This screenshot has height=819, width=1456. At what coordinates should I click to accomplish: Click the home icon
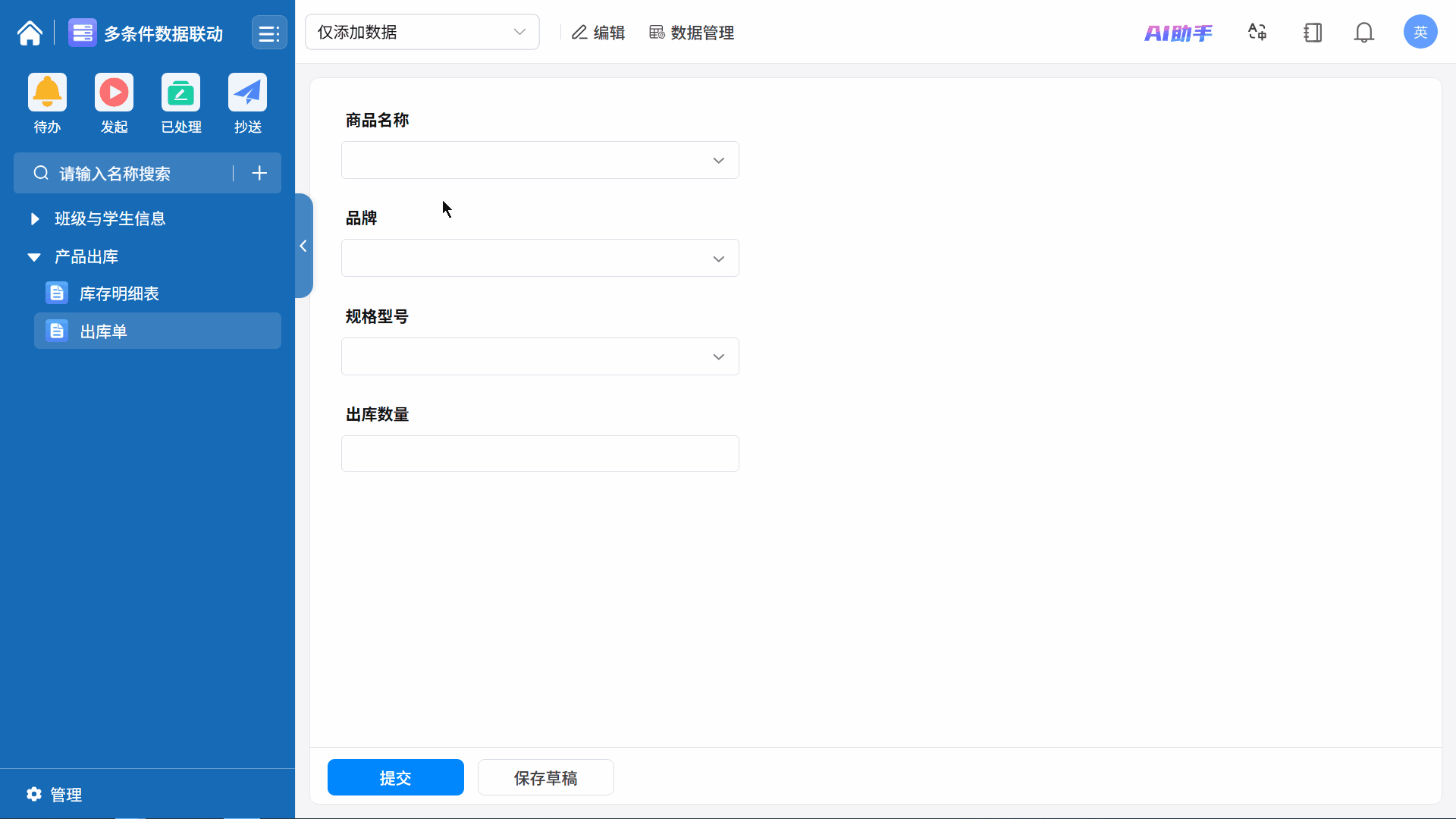coord(30,33)
